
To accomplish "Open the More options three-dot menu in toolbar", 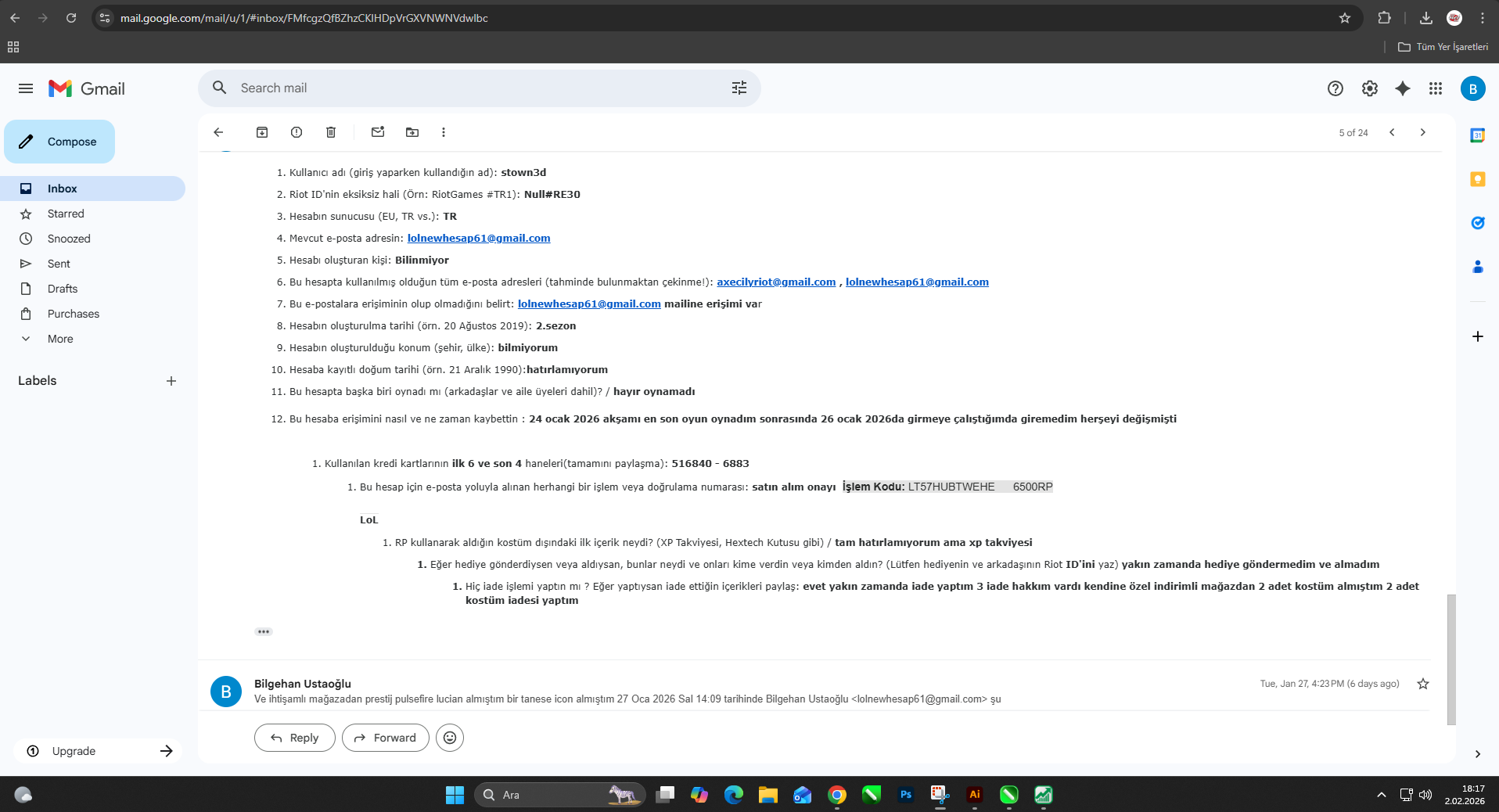I will pos(444,132).
